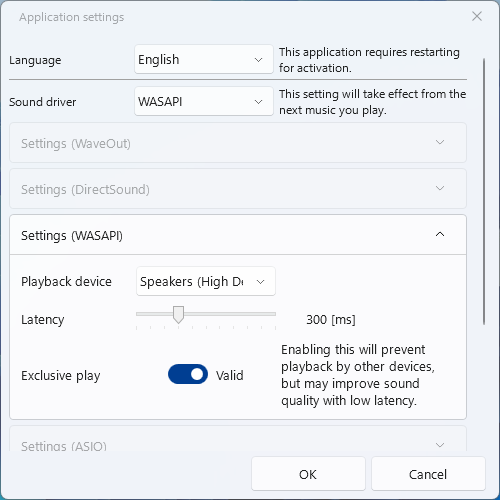Expand the Settings (ASIO) section
This screenshot has height=500, width=500.
tap(238, 439)
